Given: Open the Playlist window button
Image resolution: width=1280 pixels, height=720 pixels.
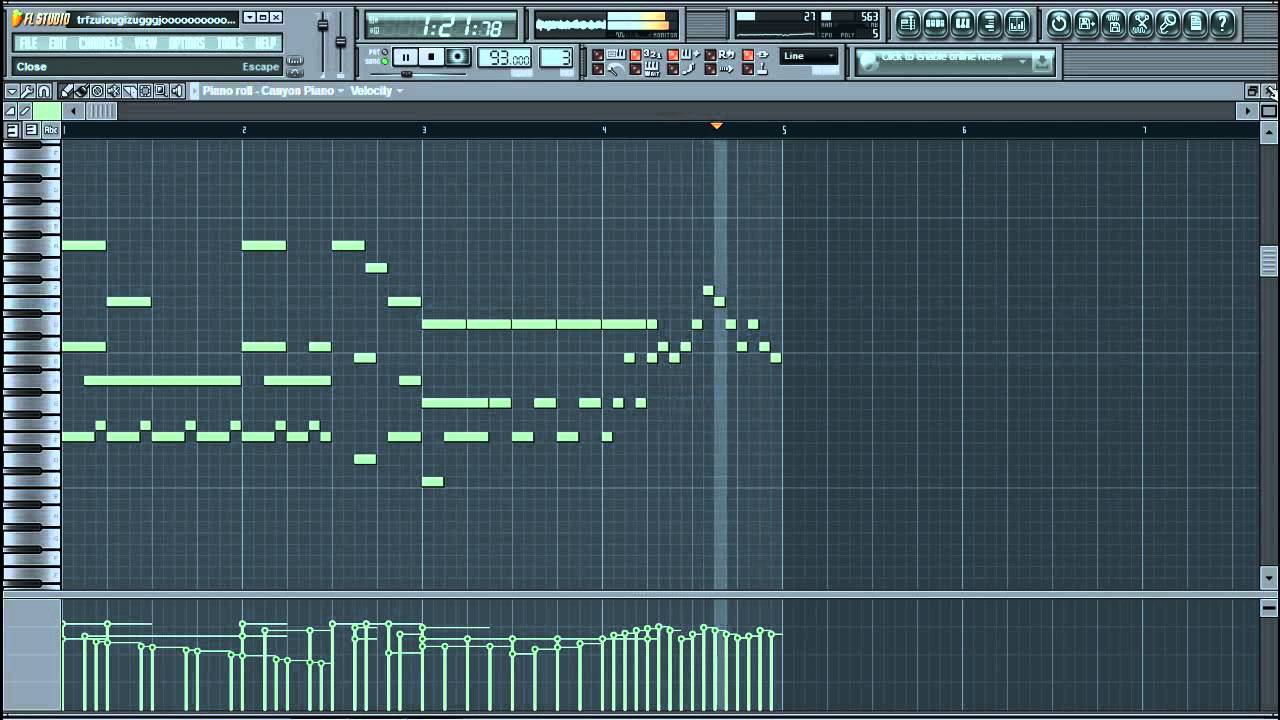Looking at the screenshot, I should (908, 24).
